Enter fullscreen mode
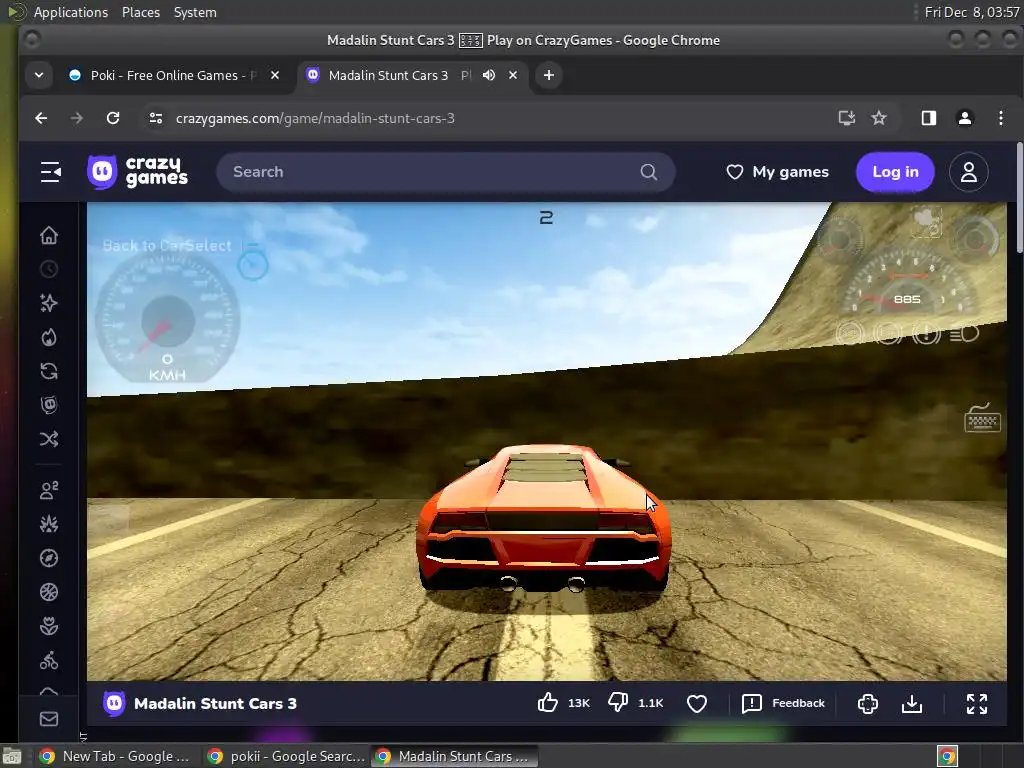The height and width of the screenshot is (768, 1024). [x=977, y=703]
